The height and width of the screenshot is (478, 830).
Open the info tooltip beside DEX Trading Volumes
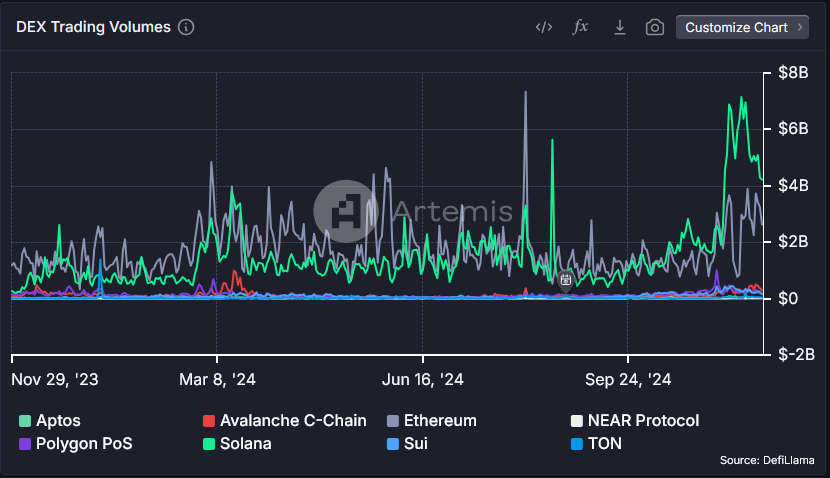click(x=186, y=27)
